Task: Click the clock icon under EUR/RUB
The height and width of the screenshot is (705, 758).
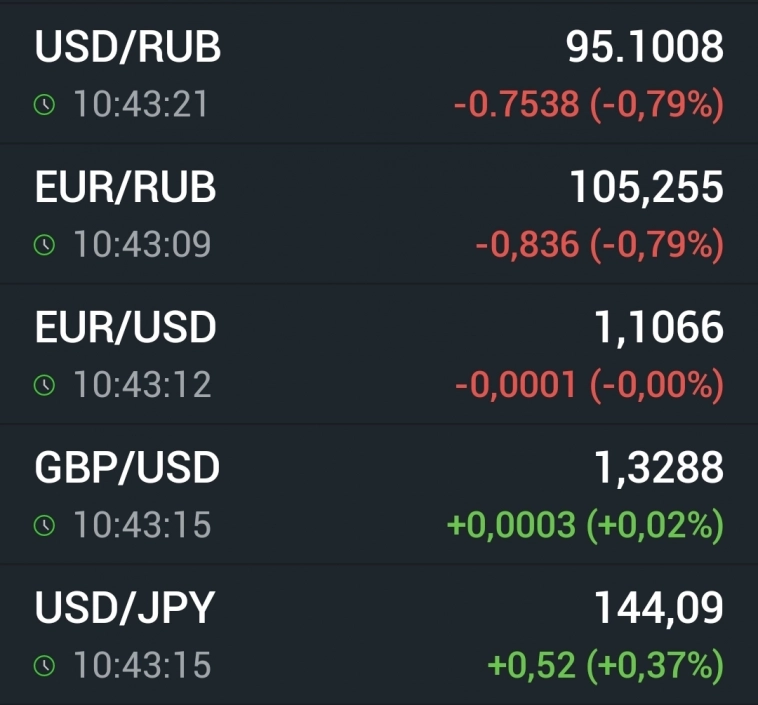Action: click(x=44, y=245)
